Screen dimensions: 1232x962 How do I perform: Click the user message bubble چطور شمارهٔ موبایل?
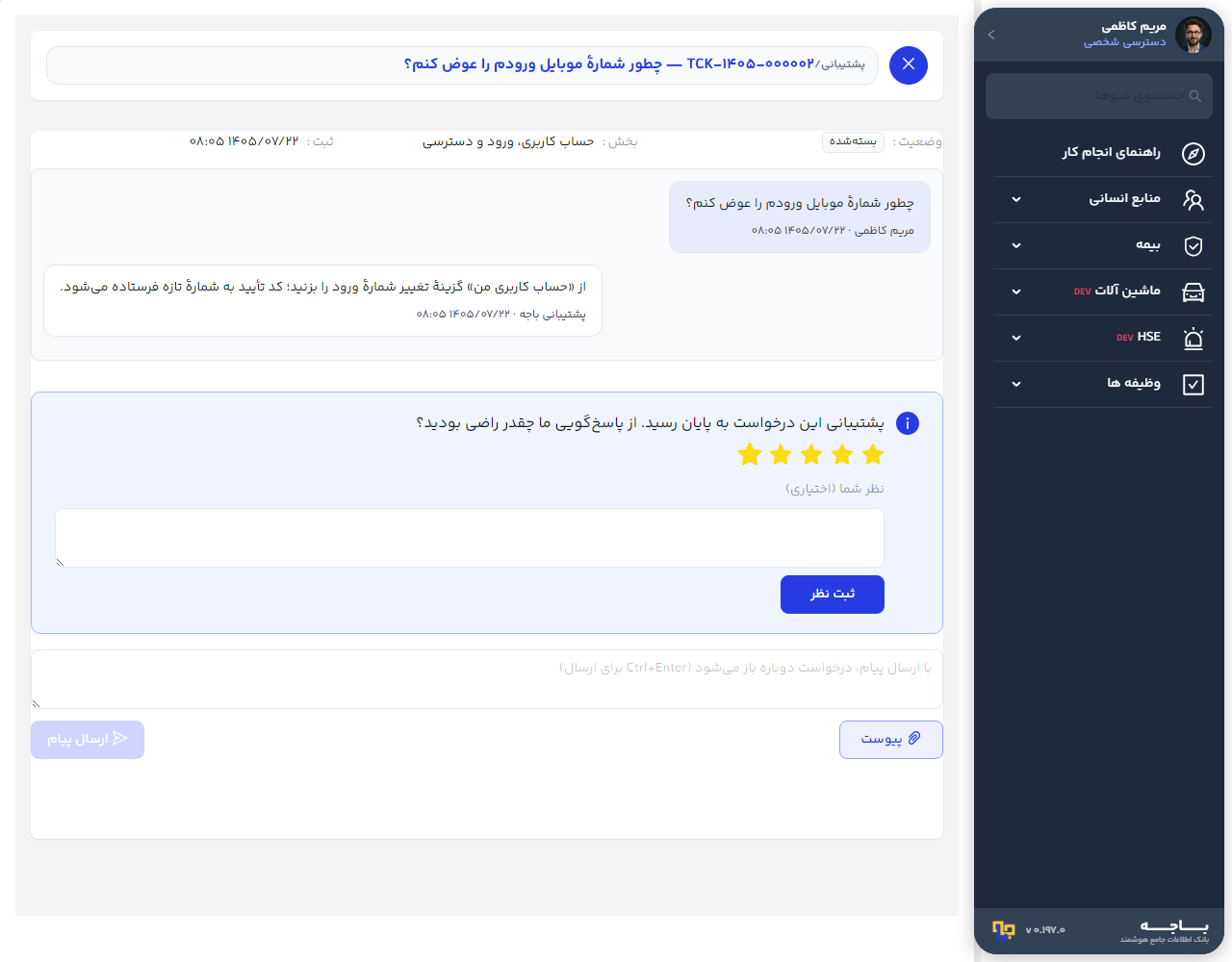(x=800, y=216)
